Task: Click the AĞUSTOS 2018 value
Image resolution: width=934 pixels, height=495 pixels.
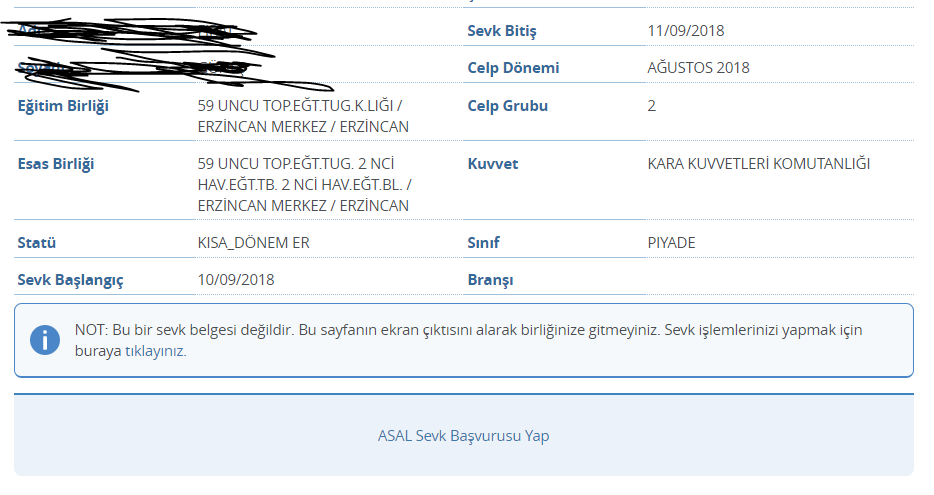Action: (x=698, y=68)
